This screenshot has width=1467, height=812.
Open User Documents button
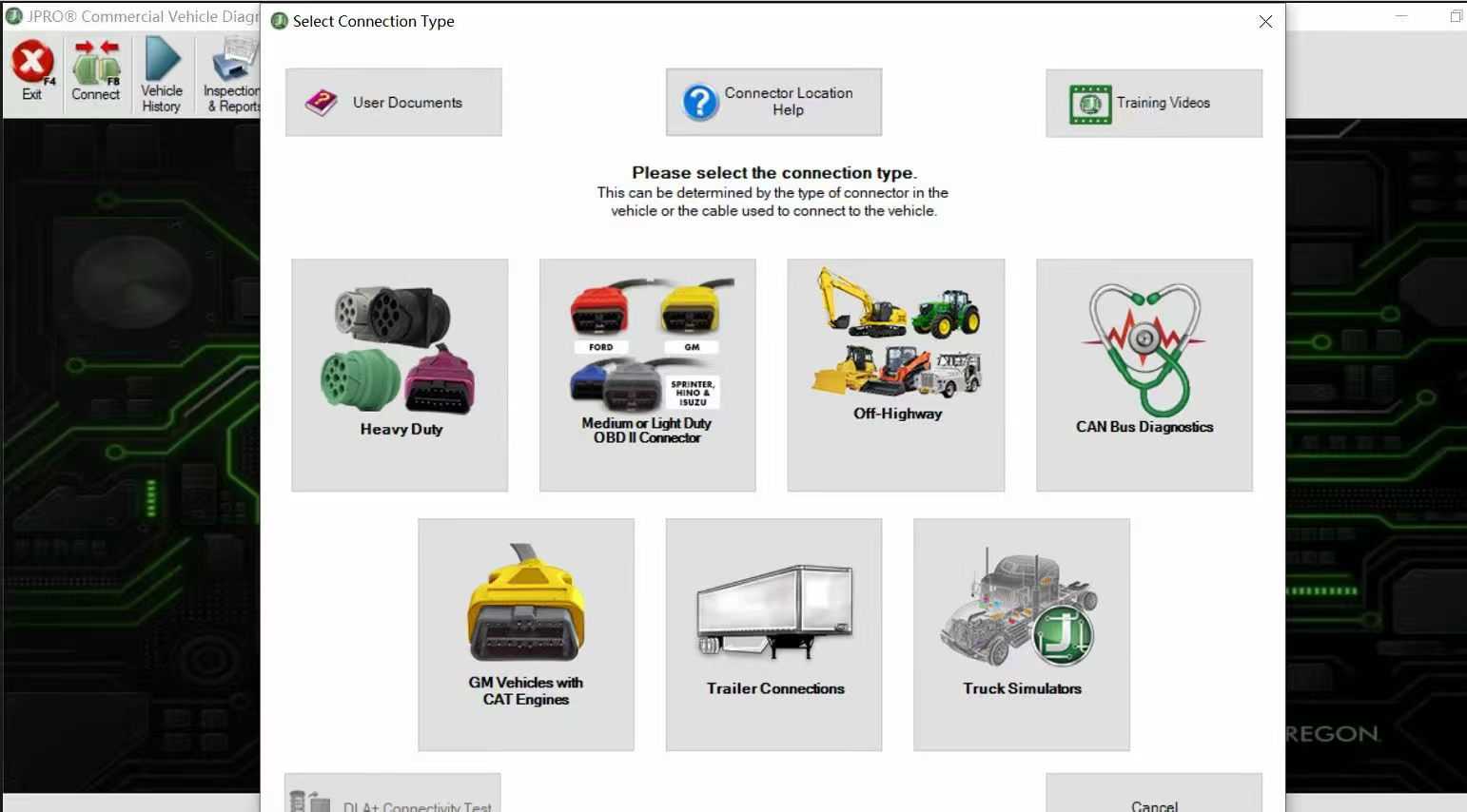pos(394,103)
